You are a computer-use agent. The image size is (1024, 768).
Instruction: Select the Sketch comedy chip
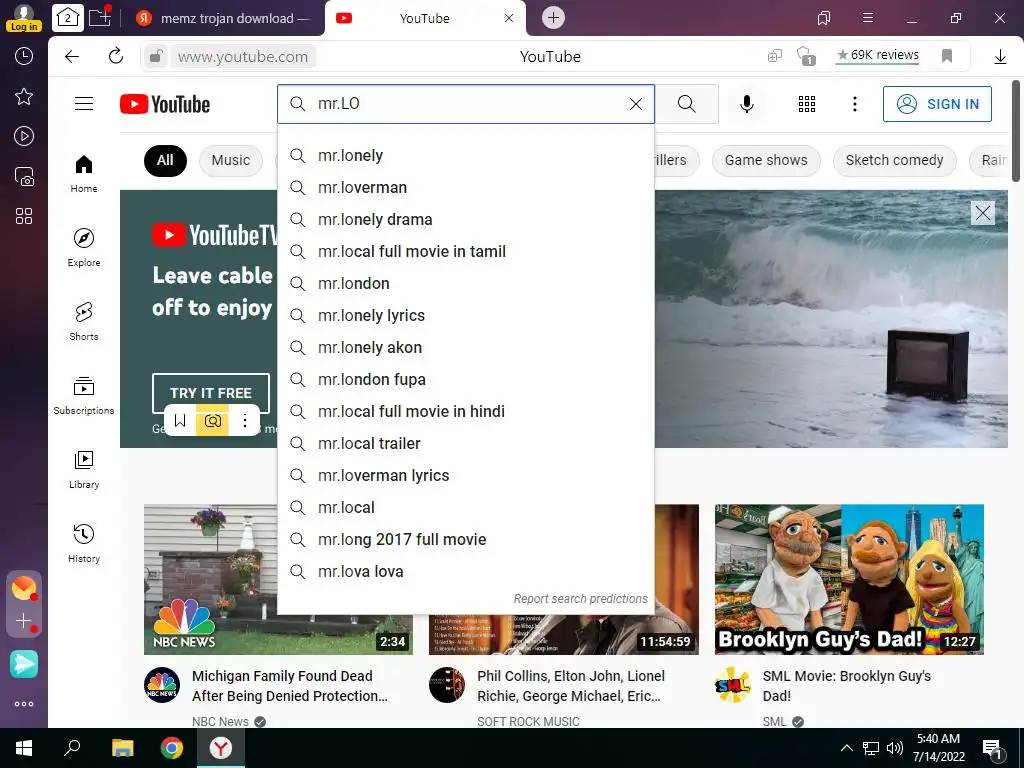[894, 161]
